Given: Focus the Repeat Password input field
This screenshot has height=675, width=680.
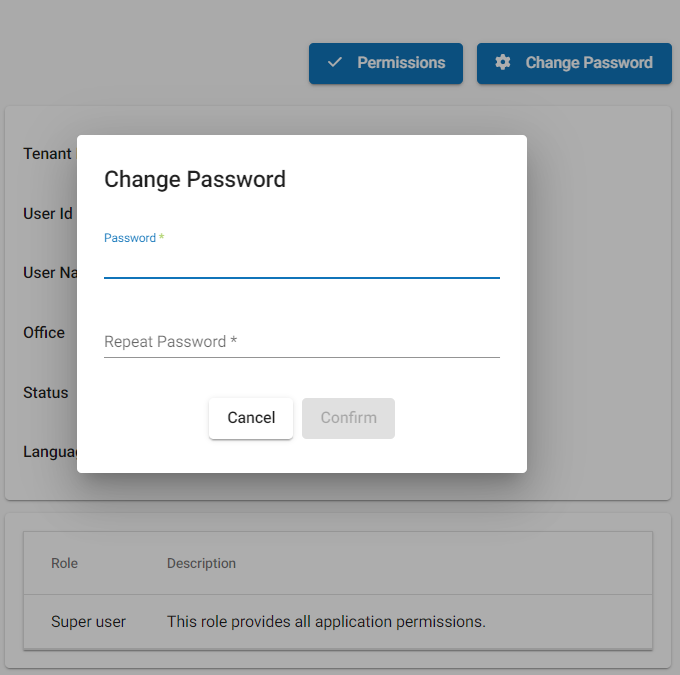Looking at the screenshot, I should click(302, 342).
